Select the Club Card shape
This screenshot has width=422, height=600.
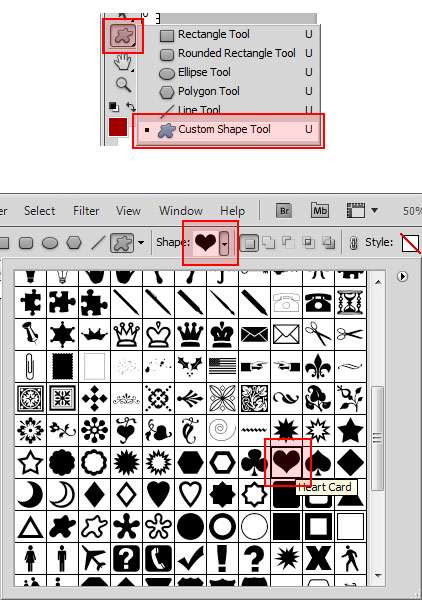(x=254, y=462)
